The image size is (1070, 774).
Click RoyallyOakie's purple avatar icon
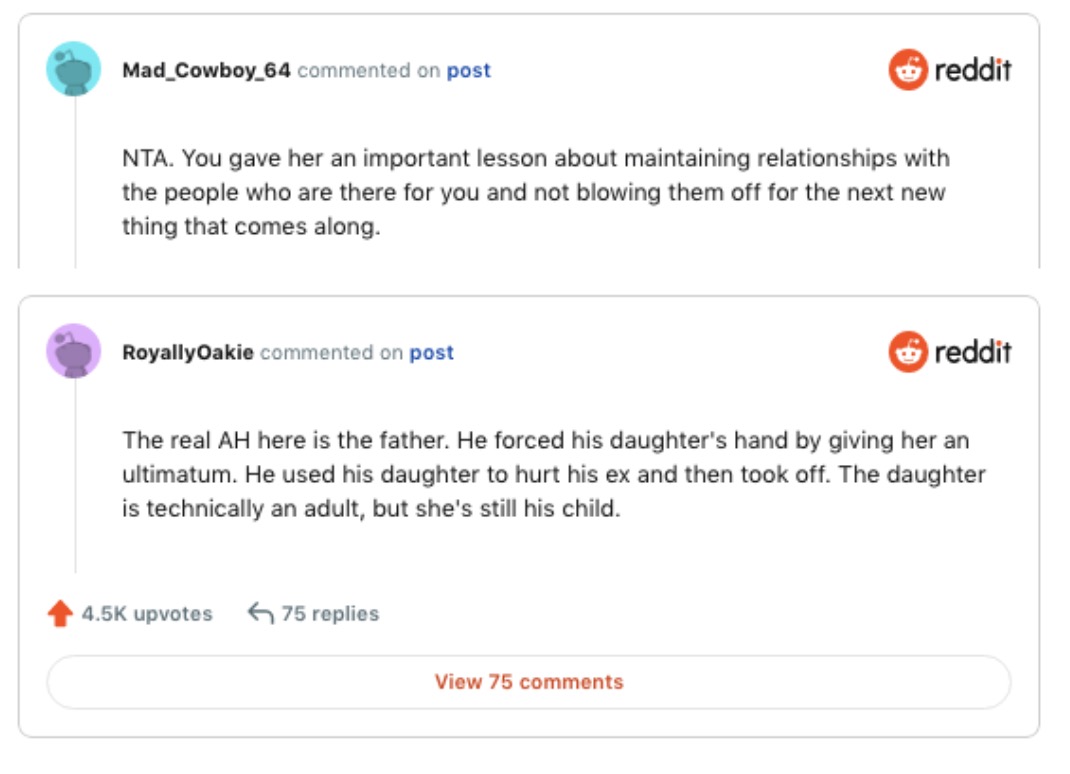[74, 351]
